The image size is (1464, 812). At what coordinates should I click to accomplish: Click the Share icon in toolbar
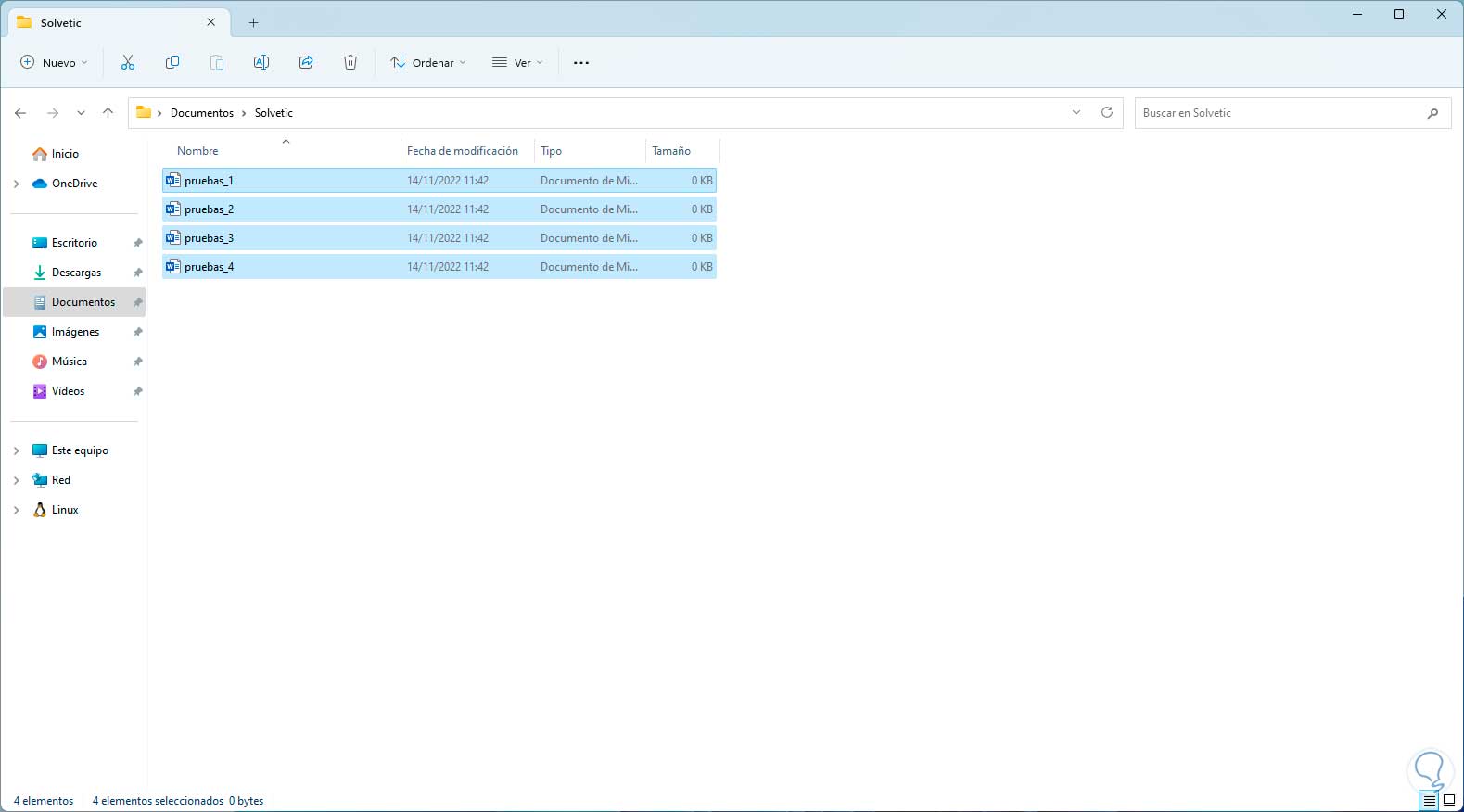306,62
